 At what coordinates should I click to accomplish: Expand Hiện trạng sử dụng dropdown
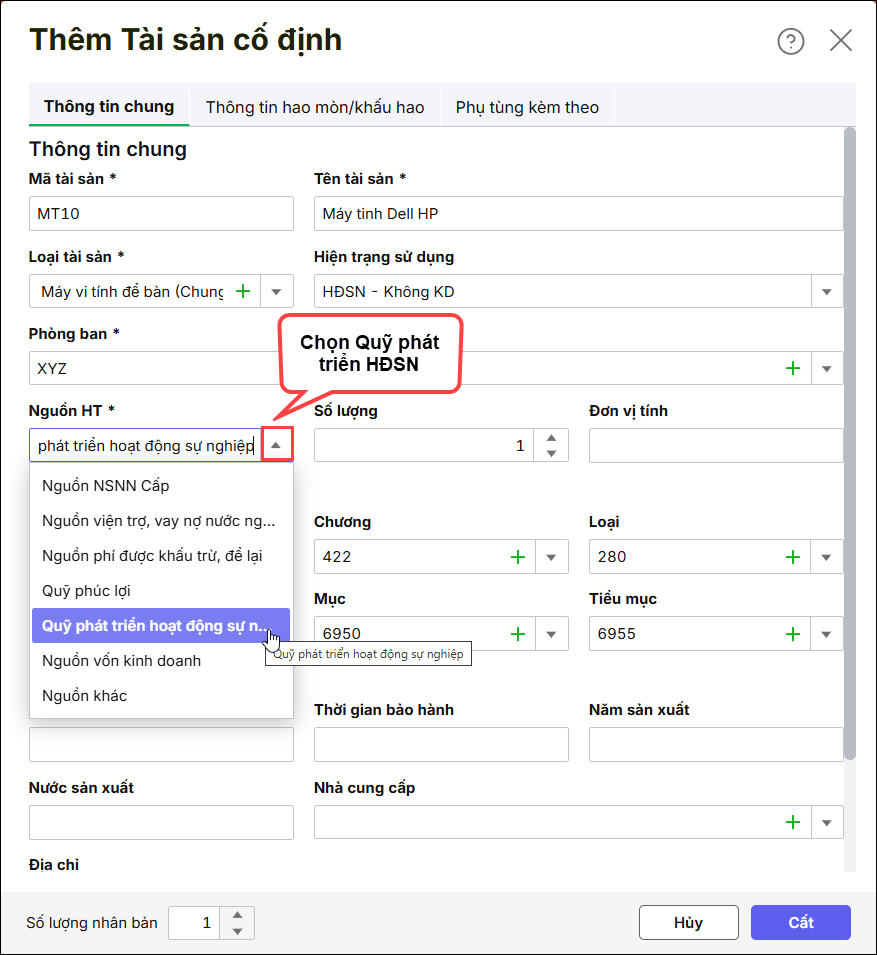pos(826,292)
